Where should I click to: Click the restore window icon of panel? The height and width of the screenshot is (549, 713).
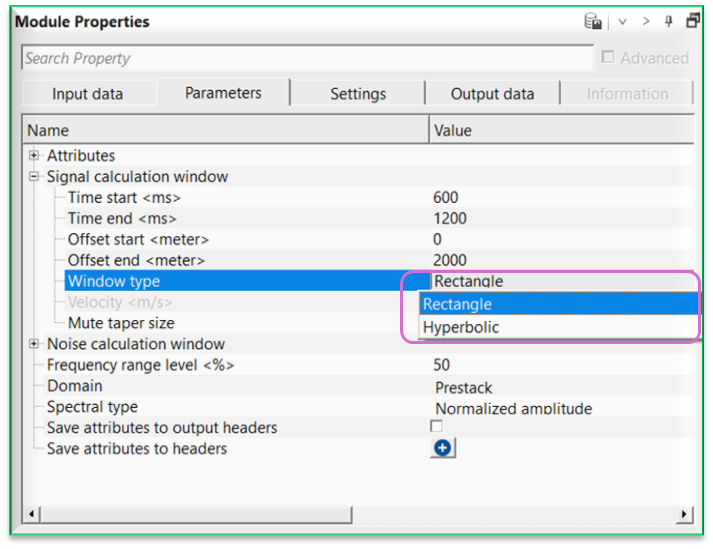click(692, 21)
